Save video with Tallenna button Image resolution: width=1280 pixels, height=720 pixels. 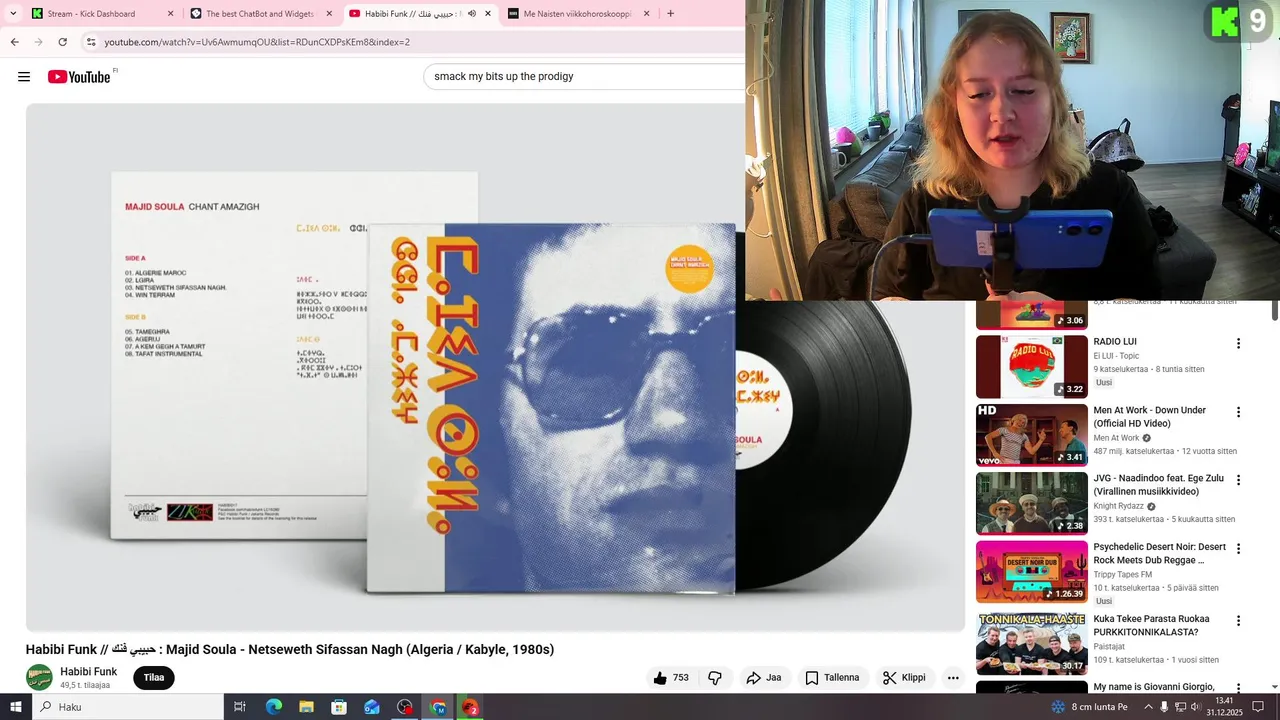832,678
